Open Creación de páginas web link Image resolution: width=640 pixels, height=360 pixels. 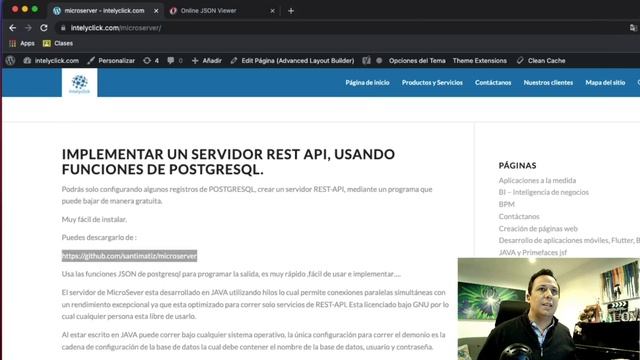point(538,229)
